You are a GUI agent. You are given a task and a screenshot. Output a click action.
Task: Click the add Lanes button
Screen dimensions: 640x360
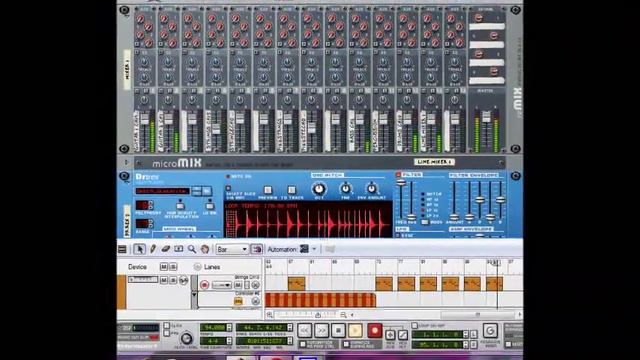coord(197,267)
